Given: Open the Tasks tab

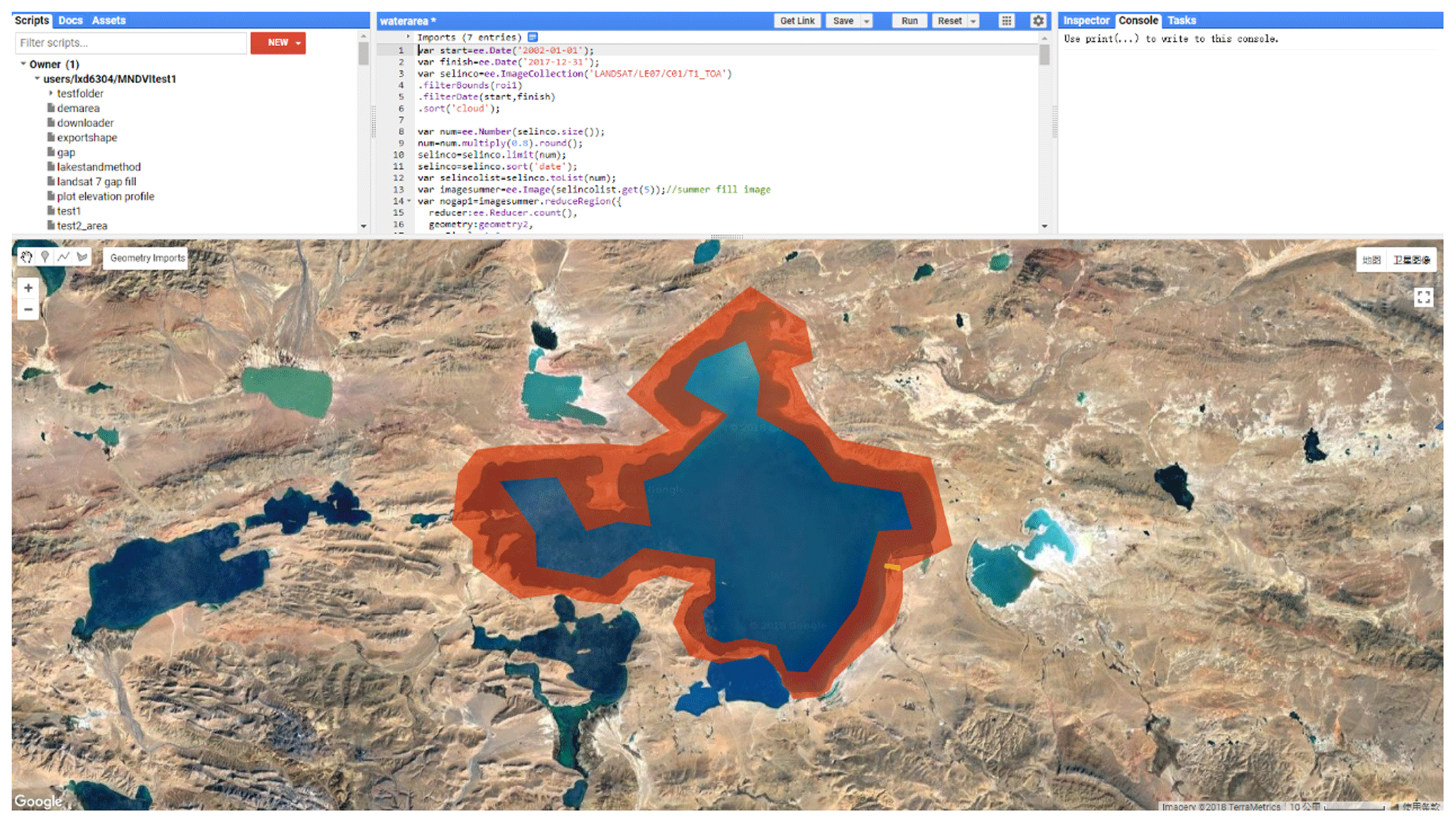Looking at the screenshot, I should (1181, 20).
